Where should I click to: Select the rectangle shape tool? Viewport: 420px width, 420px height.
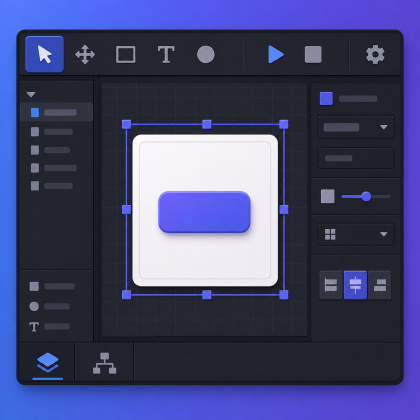(x=125, y=54)
